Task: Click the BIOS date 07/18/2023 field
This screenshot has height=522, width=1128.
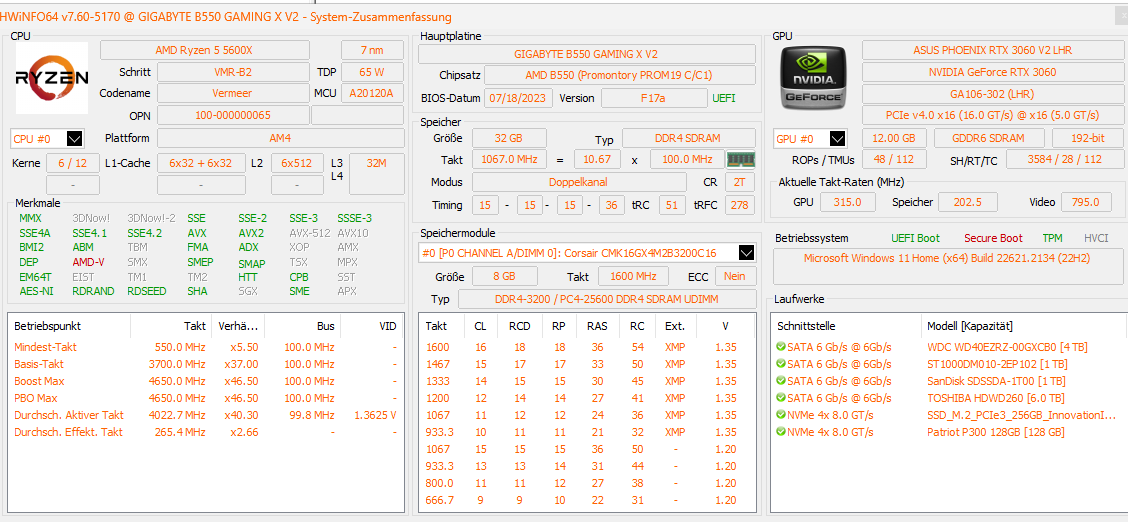Action: 518,98
